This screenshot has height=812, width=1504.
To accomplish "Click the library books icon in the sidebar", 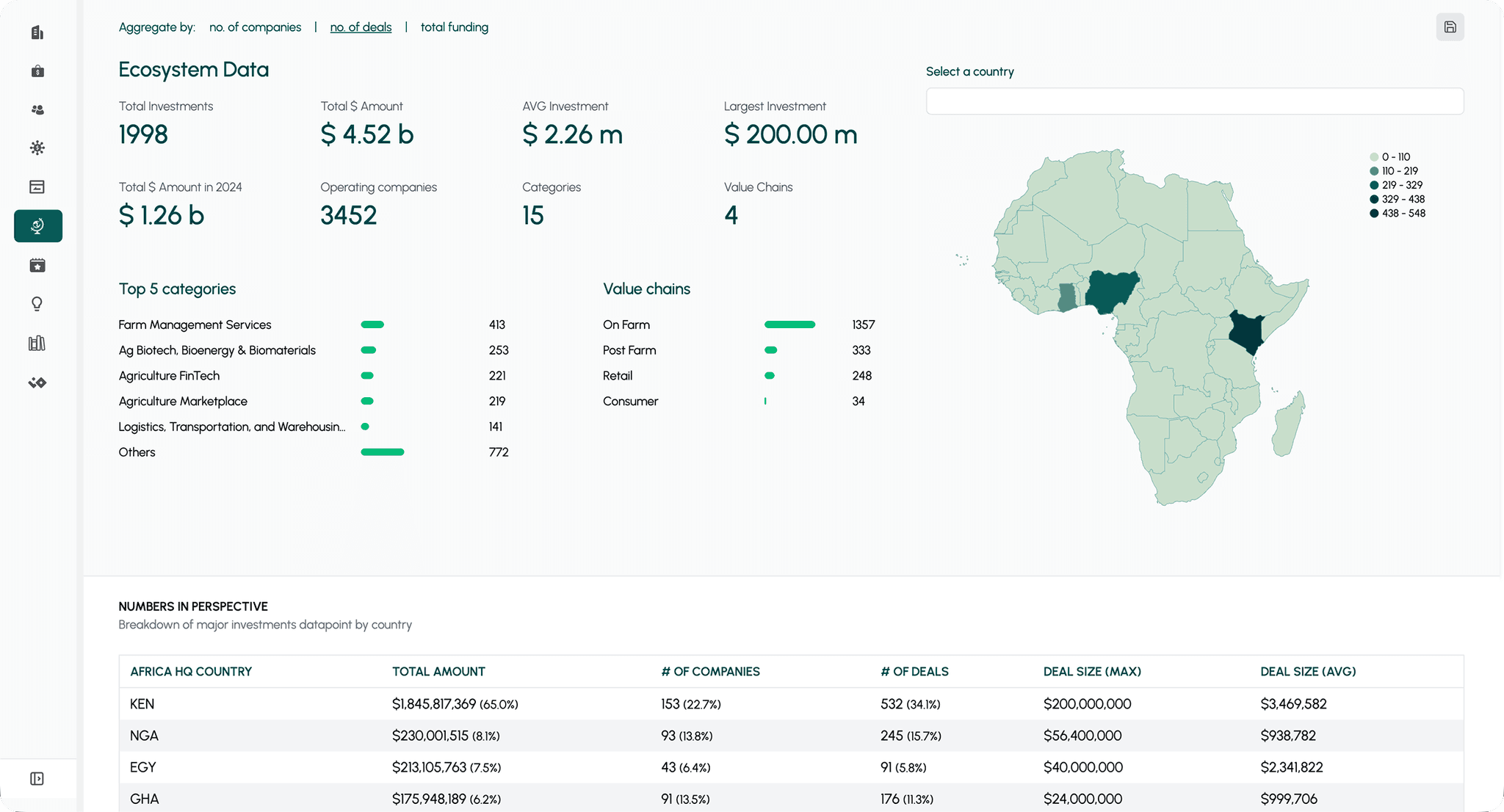I will pos(37,343).
